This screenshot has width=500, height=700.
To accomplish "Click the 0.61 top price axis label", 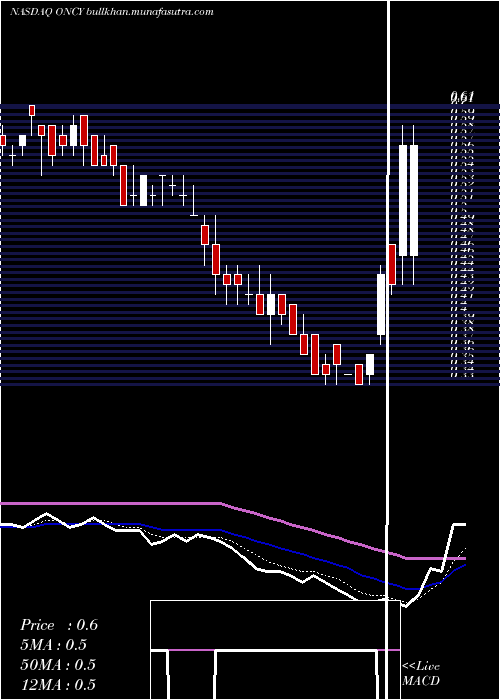I will pyautogui.click(x=462, y=96).
